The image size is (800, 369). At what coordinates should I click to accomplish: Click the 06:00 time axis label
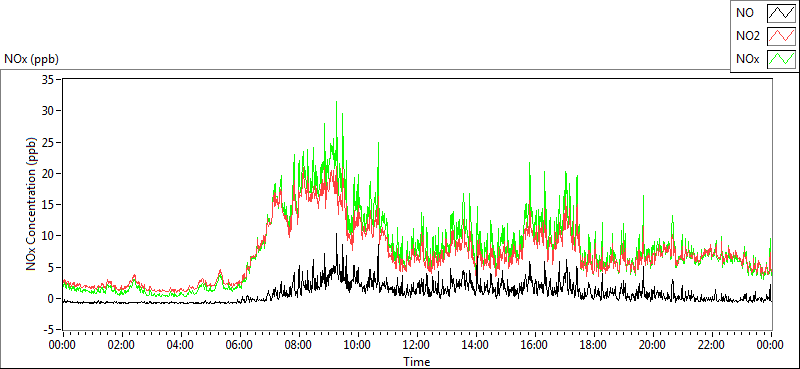[240, 345]
